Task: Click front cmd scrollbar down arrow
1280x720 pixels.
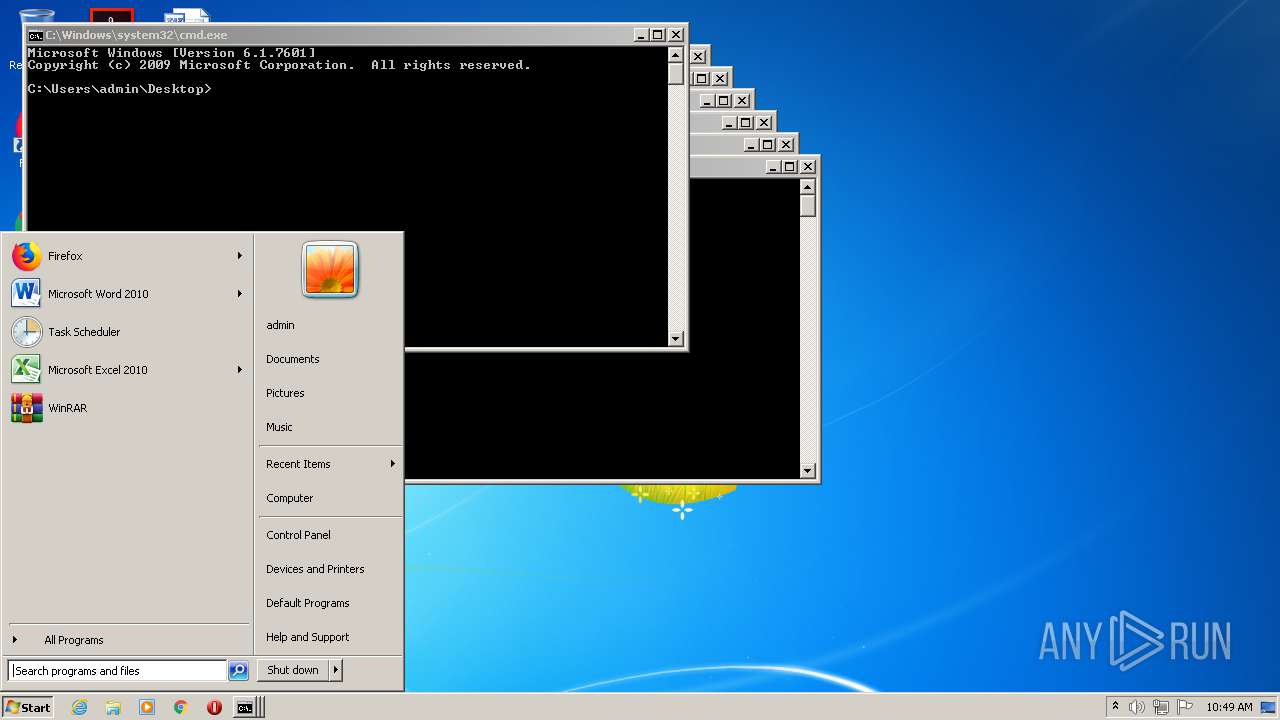Action: point(676,339)
